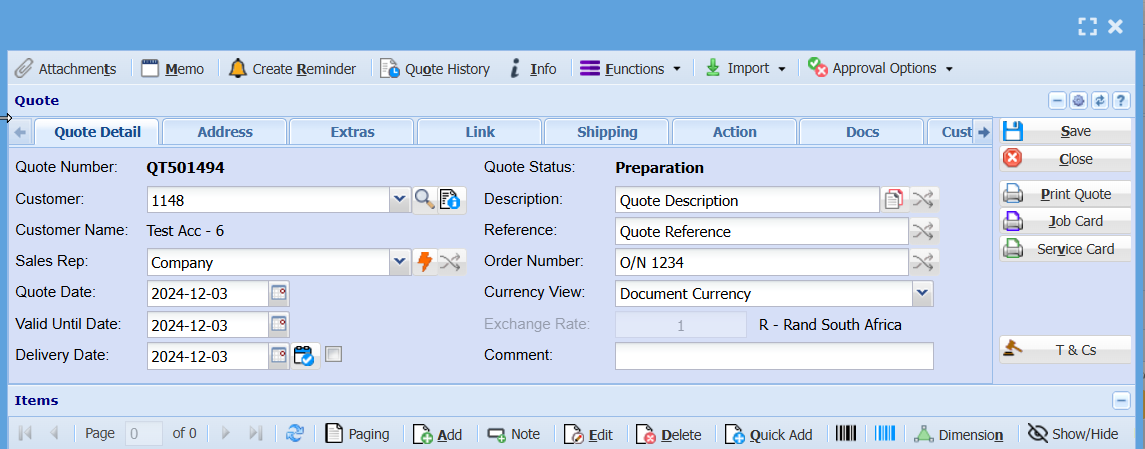Collapse the Items panel with minus button
The height and width of the screenshot is (449, 1145).
click(1121, 401)
